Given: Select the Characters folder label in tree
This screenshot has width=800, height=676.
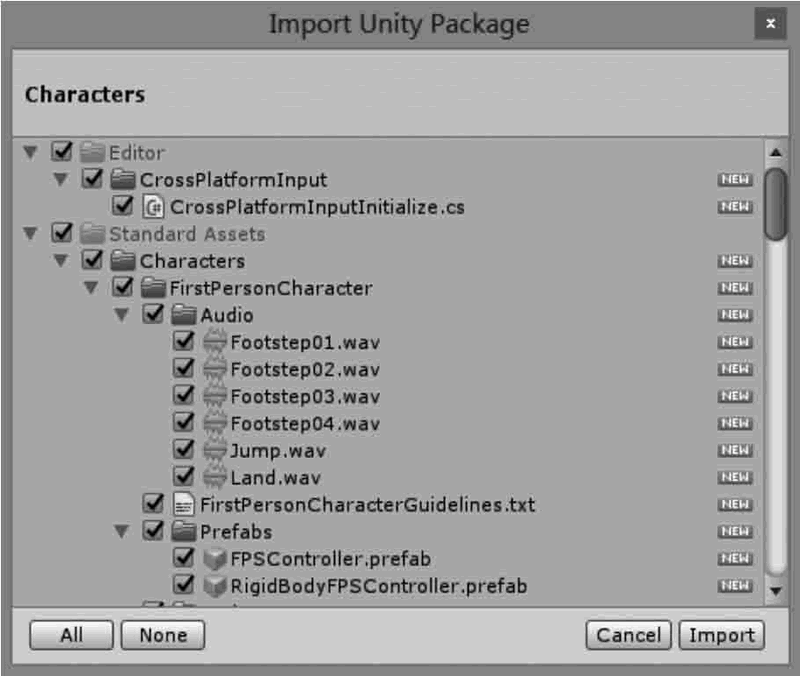Looking at the screenshot, I should pyautogui.click(x=192, y=261).
